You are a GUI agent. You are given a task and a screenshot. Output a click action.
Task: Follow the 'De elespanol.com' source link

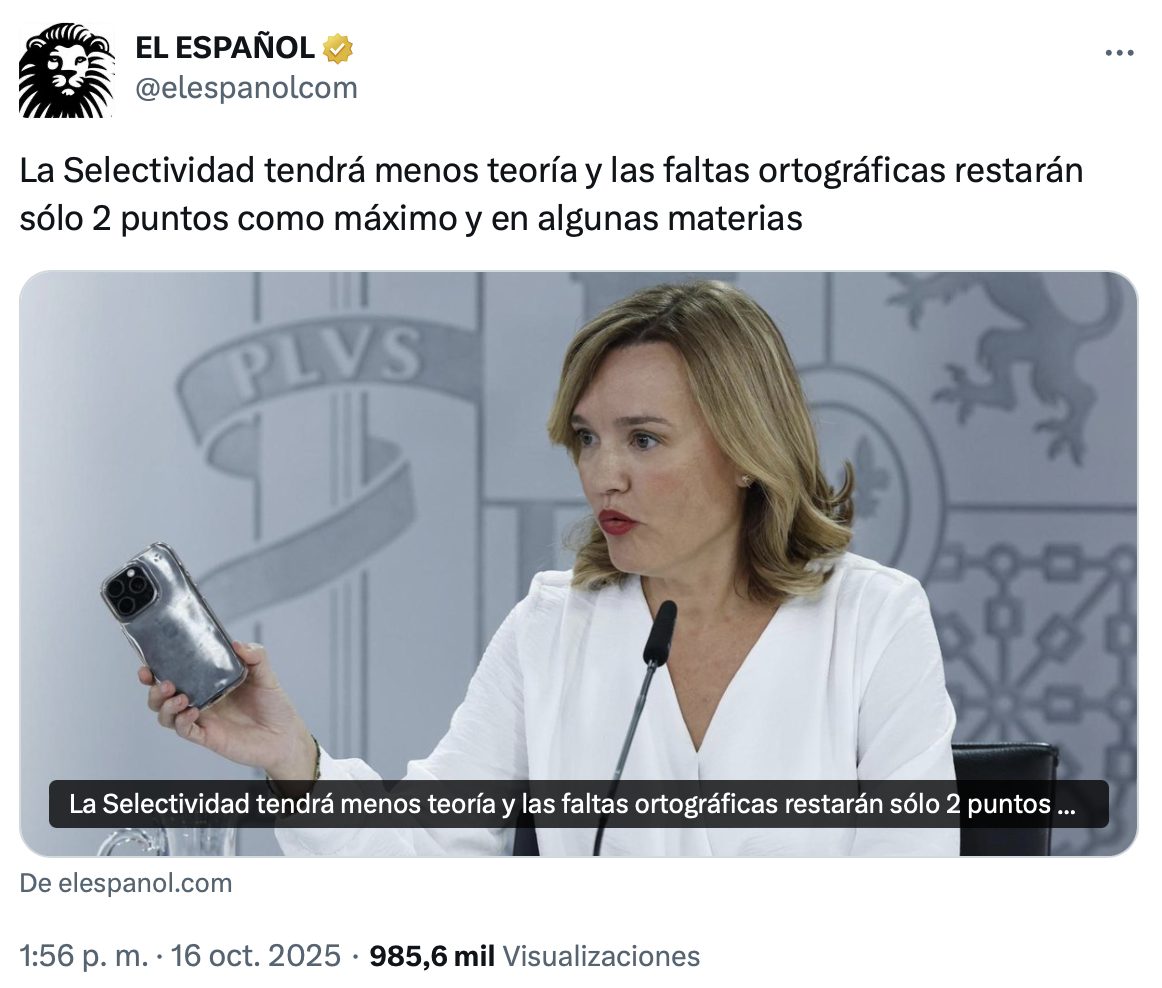pyautogui.click(x=126, y=883)
